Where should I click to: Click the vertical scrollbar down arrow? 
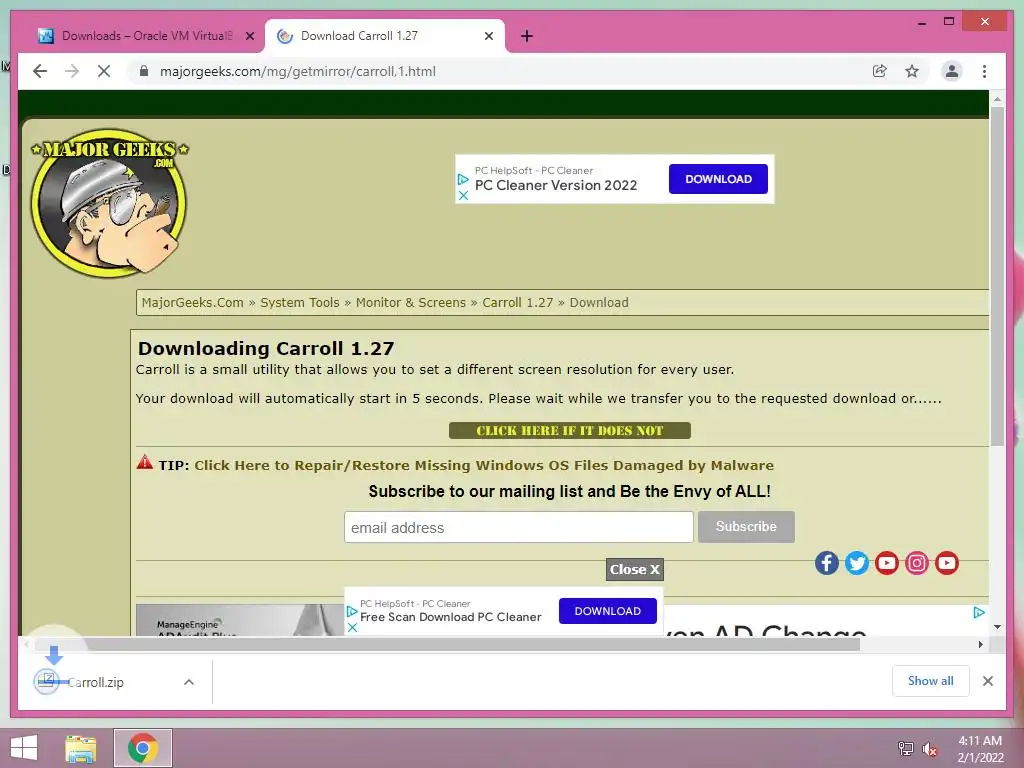coord(997,627)
